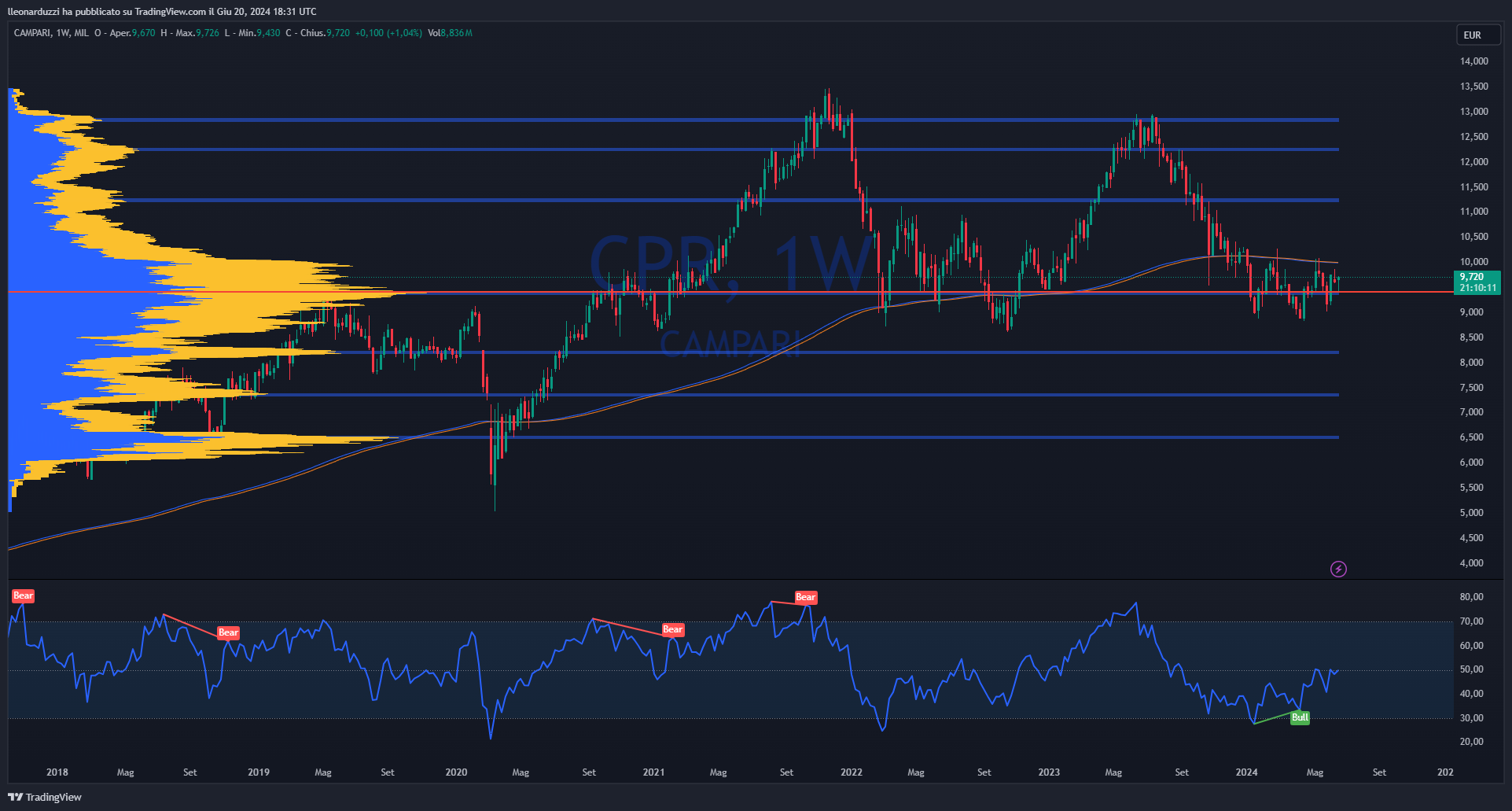Click the change value +0,100 (+1,04%)
The height and width of the screenshot is (811, 1512).
[x=388, y=33]
